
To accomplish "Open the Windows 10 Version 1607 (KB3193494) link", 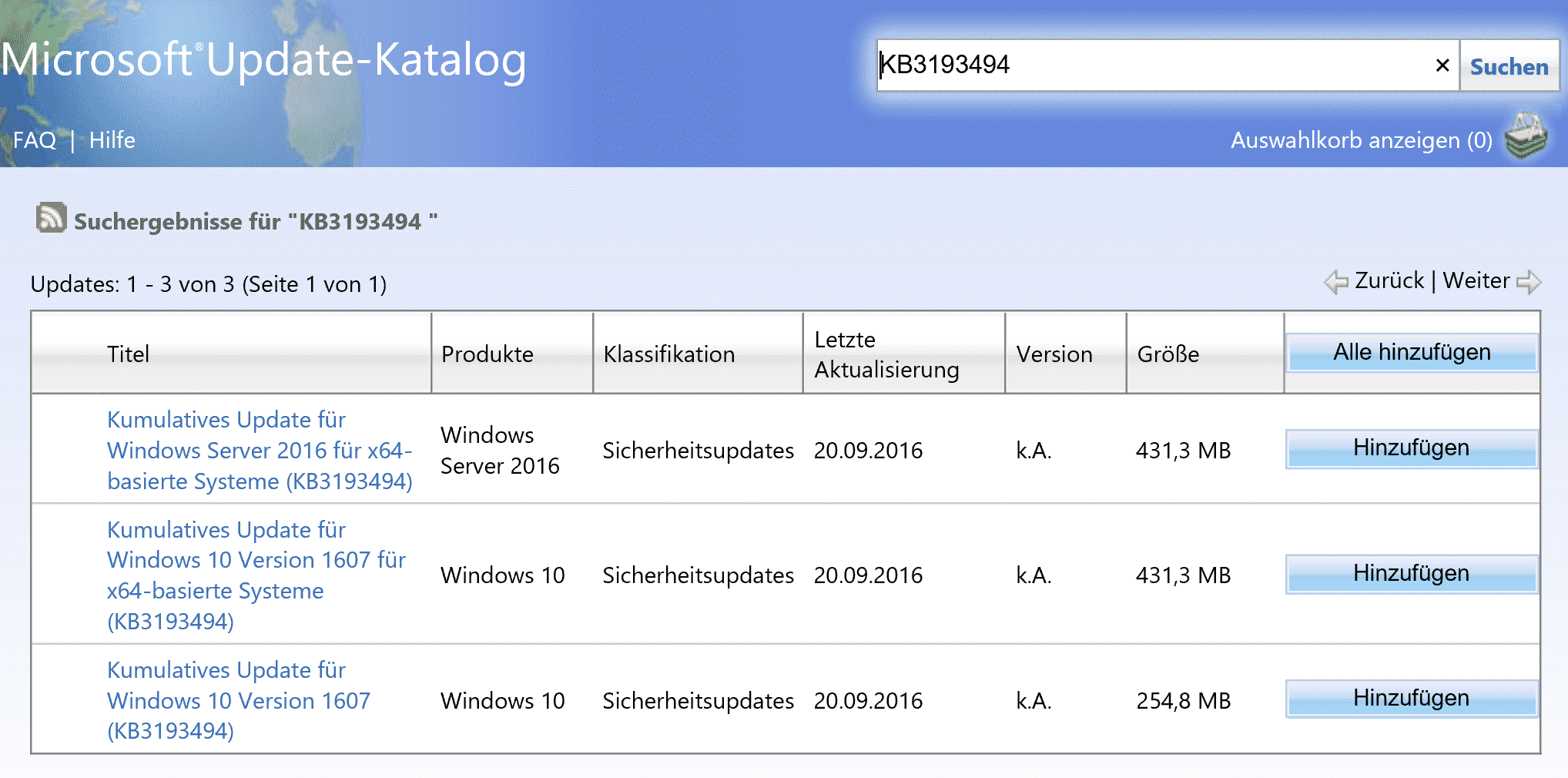I will pos(239,700).
